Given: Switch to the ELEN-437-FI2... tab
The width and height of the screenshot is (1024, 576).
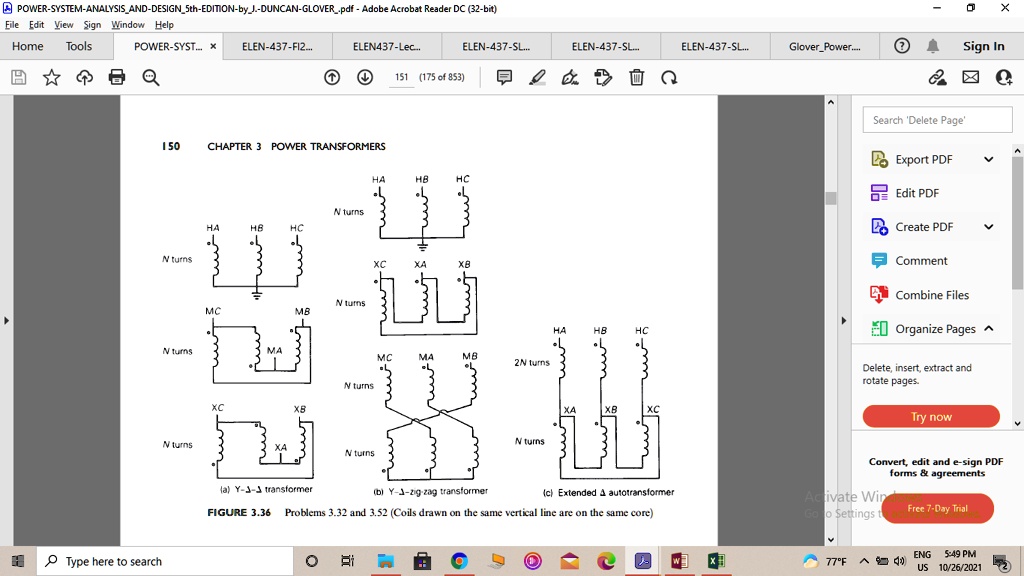Looking at the screenshot, I should [x=277, y=46].
